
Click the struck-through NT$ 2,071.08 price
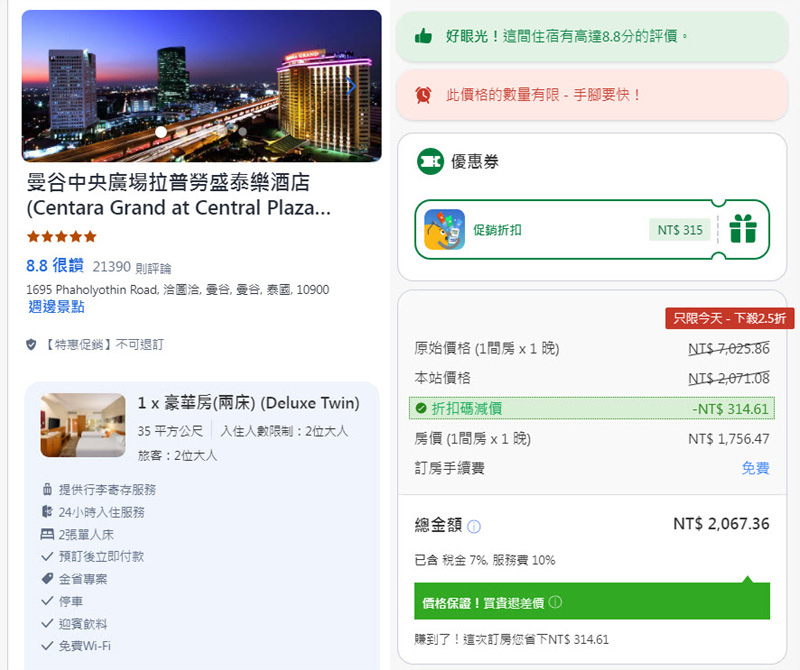tap(729, 378)
